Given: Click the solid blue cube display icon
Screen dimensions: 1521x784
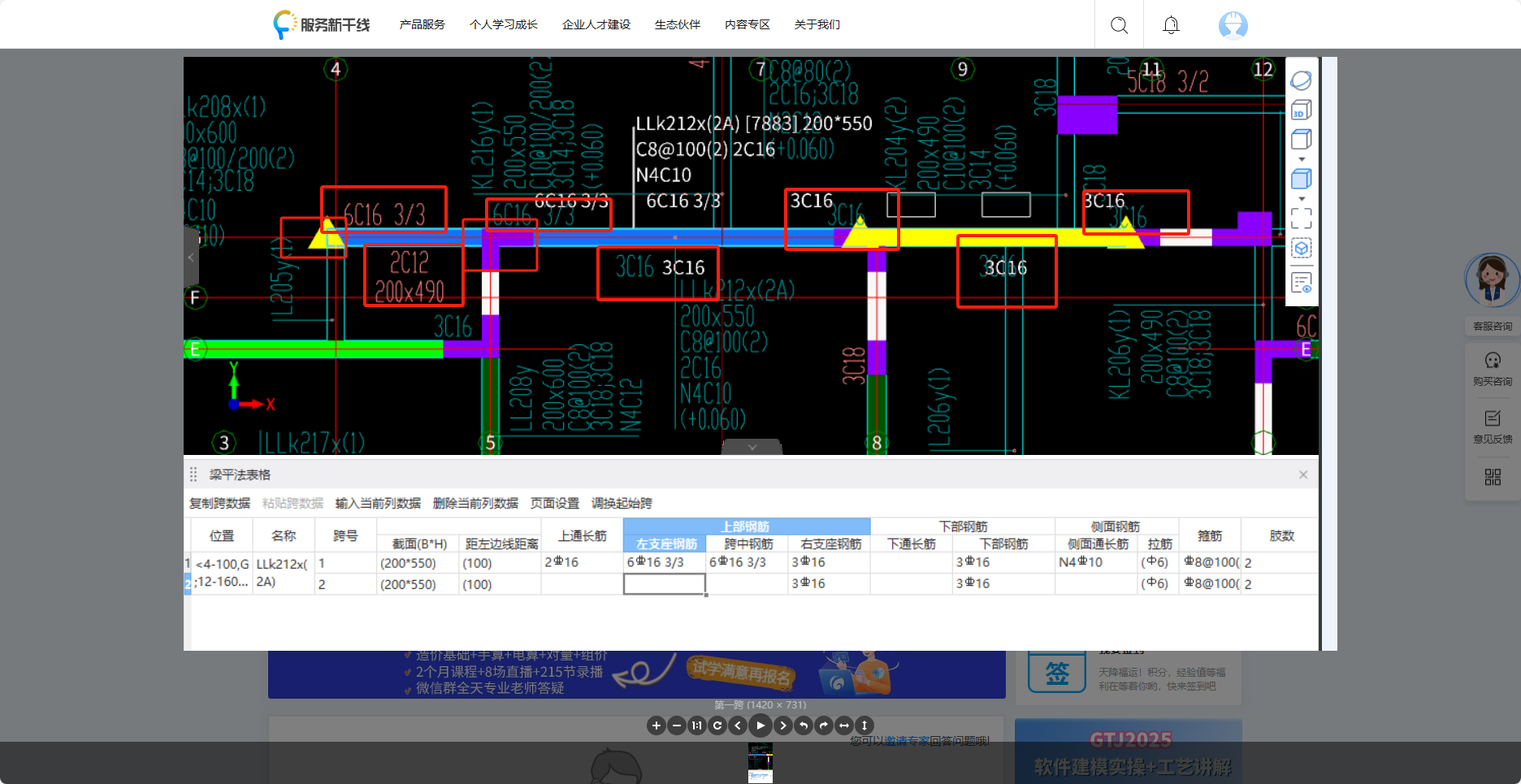Looking at the screenshot, I should (1302, 179).
